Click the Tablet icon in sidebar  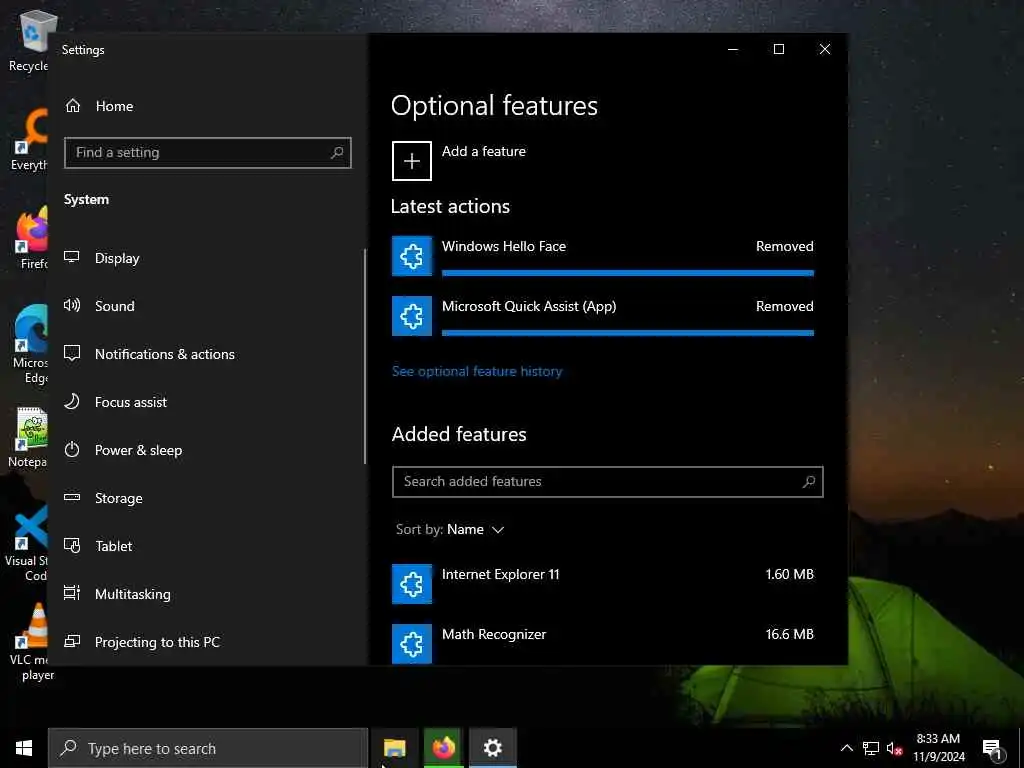point(72,545)
